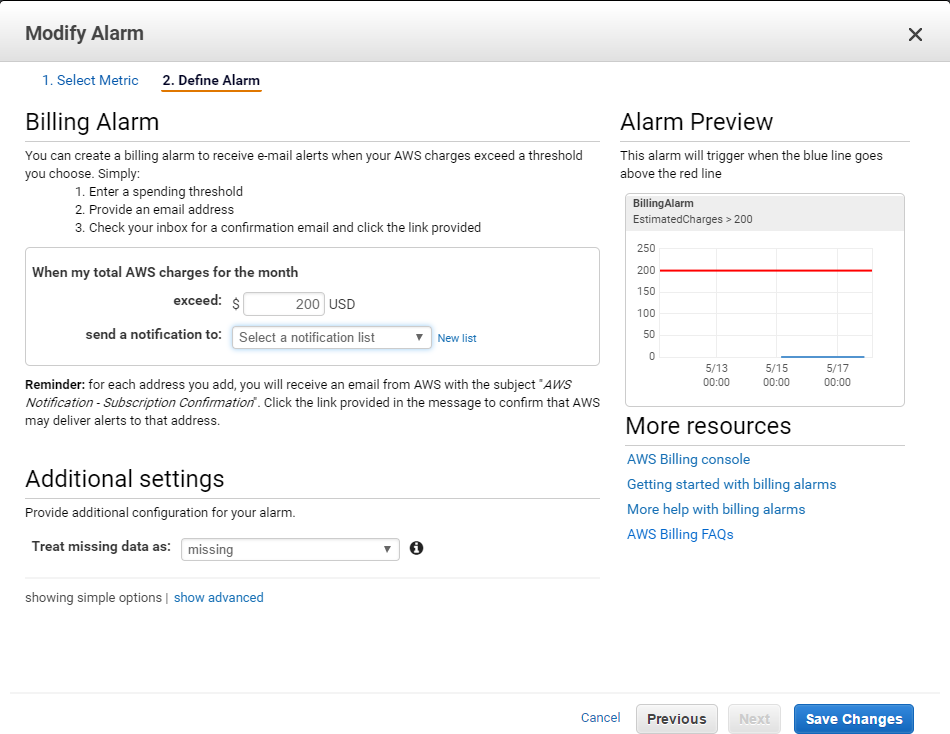Click the BillingAlarm preview header

765,212
